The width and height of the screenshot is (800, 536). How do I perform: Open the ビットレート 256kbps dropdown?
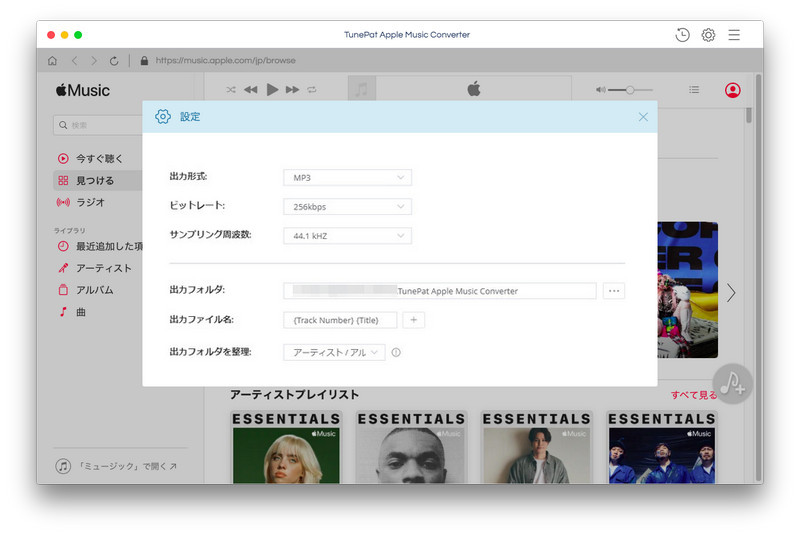tap(347, 207)
